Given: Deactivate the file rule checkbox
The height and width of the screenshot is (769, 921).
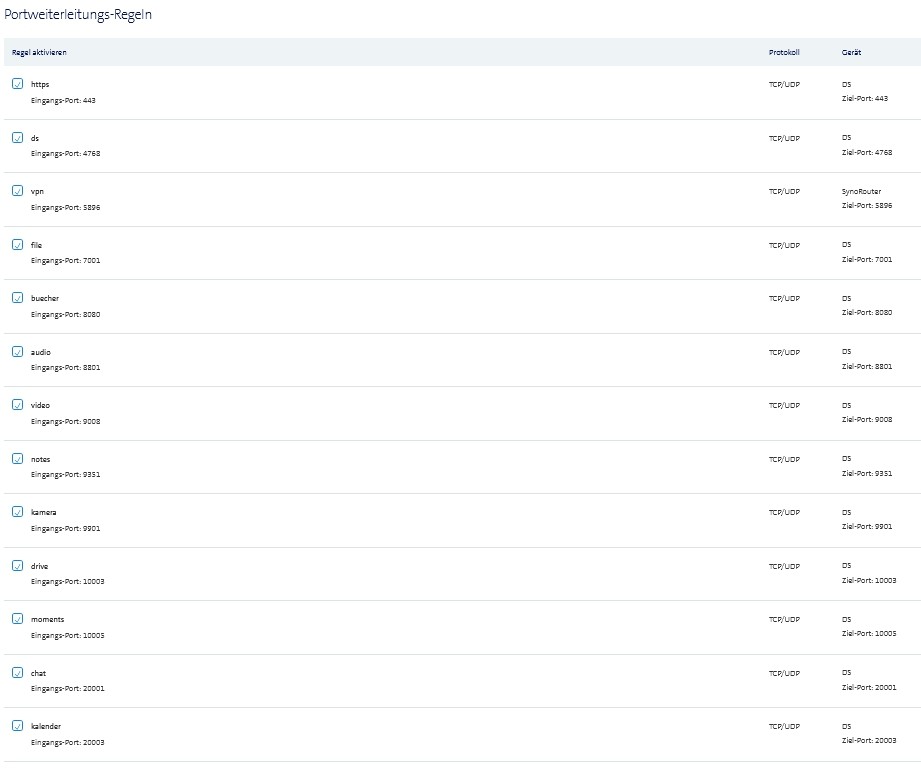Looking at the screenshot, I should point(17,244).
